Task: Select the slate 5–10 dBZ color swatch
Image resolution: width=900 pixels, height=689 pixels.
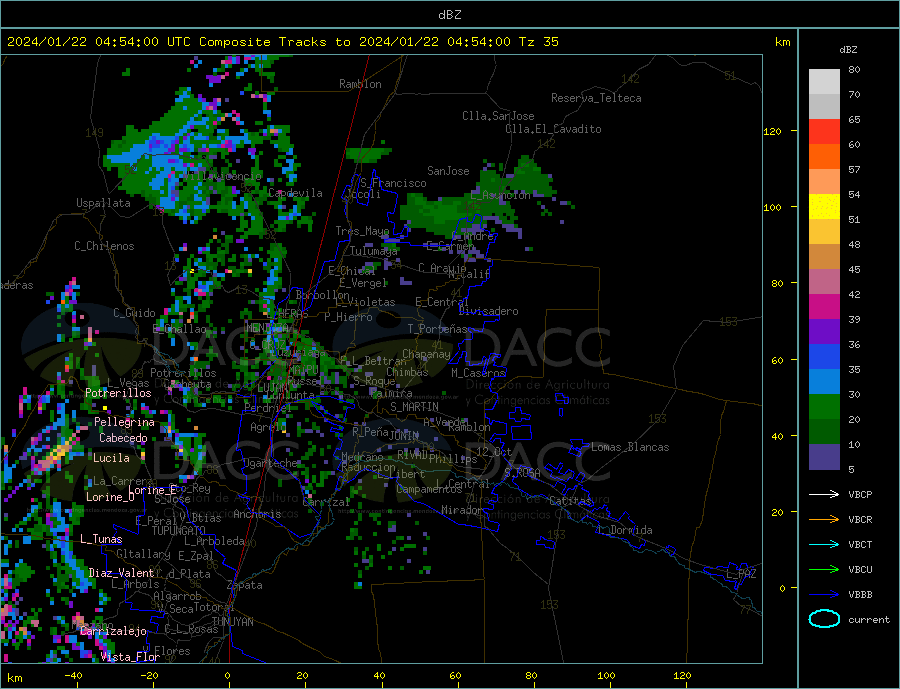Action: tap(825, 457)
